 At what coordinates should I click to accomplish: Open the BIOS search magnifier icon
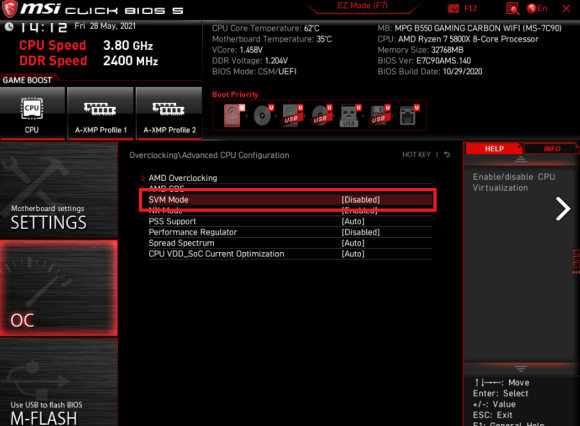[x=513, y=9]
